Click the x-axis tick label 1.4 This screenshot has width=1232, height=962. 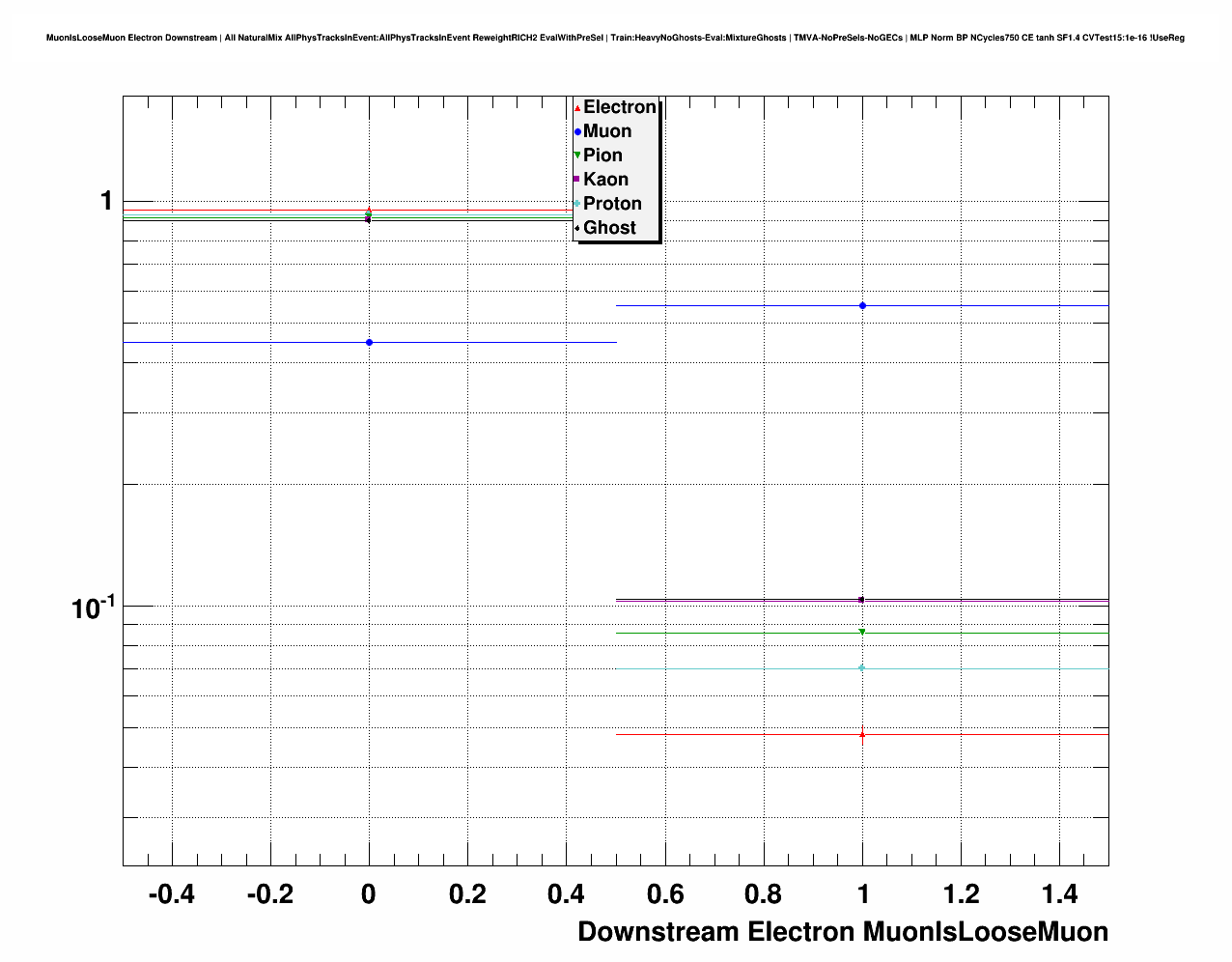click(1060, 894)
